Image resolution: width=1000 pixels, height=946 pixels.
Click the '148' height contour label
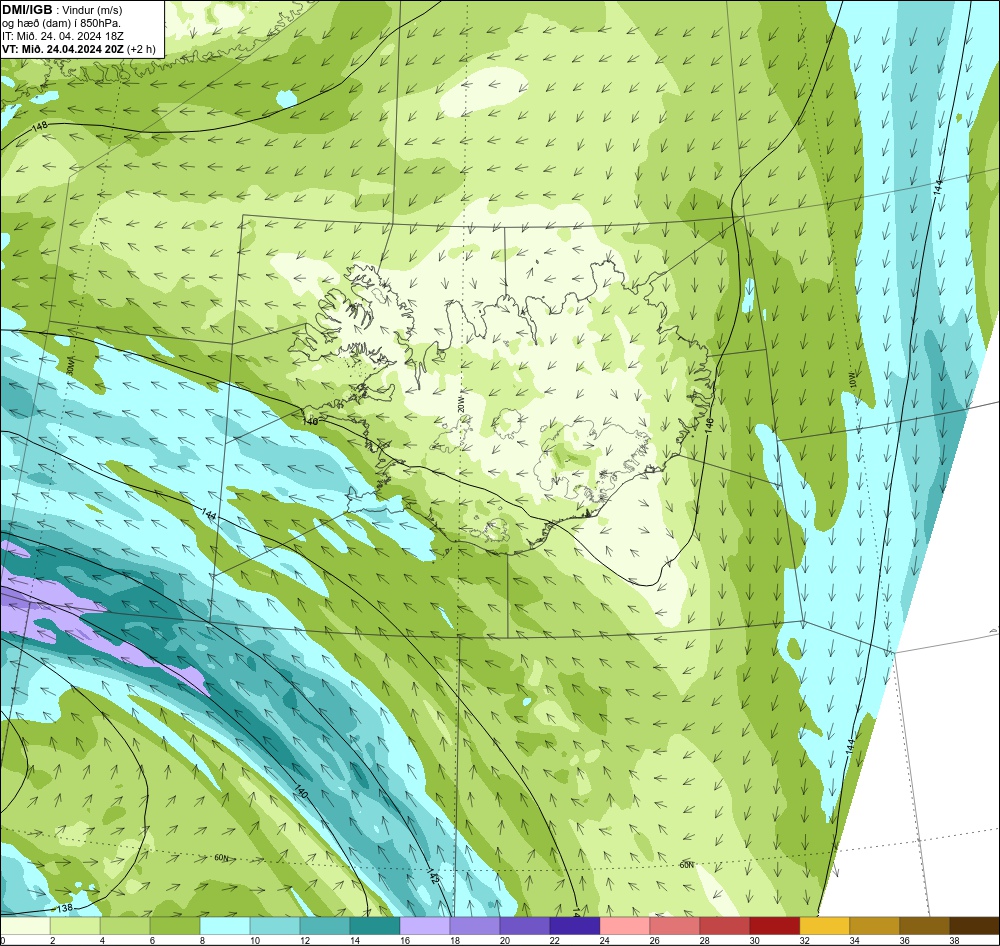coord(40,127)
